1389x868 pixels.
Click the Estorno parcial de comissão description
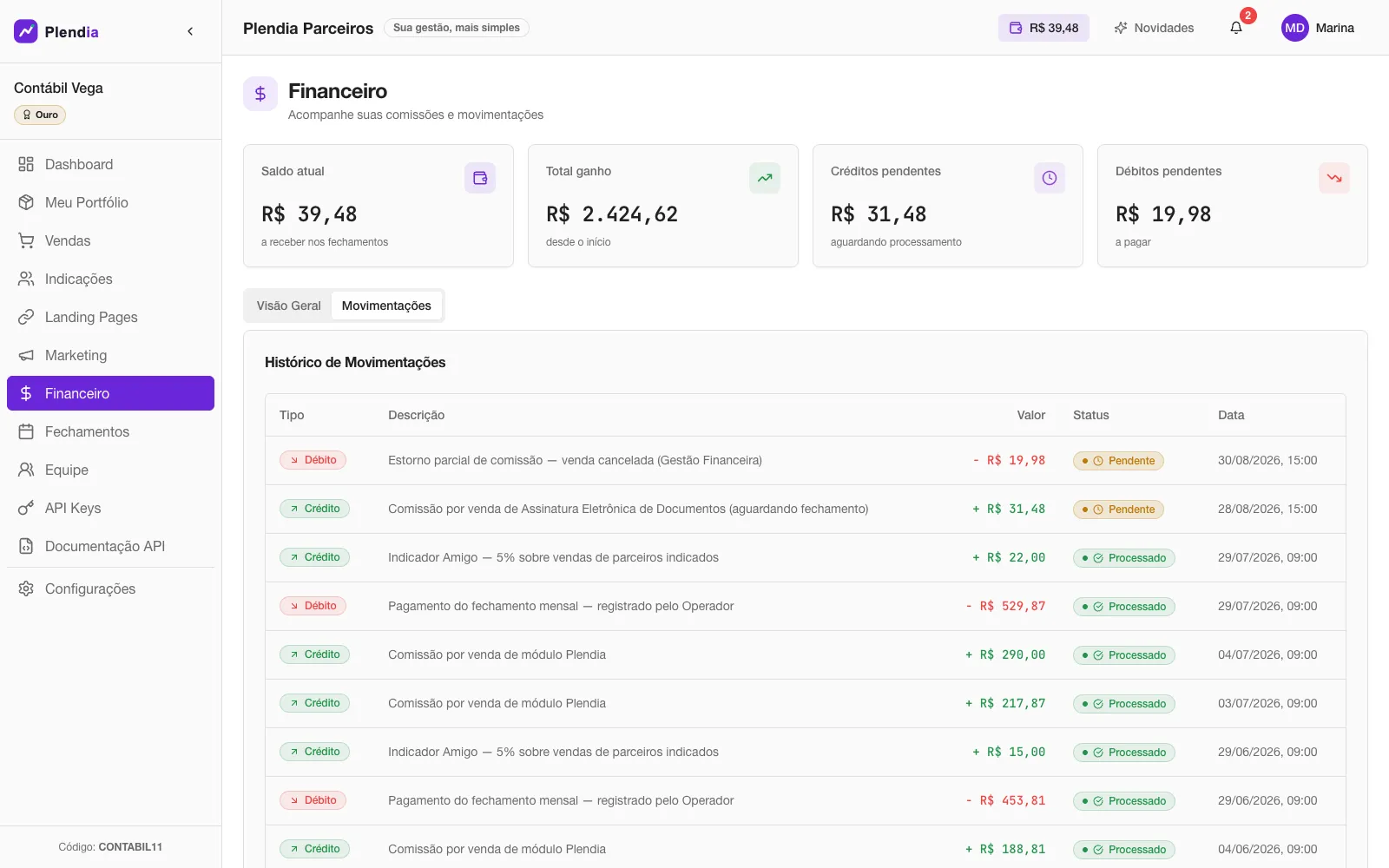575,460
